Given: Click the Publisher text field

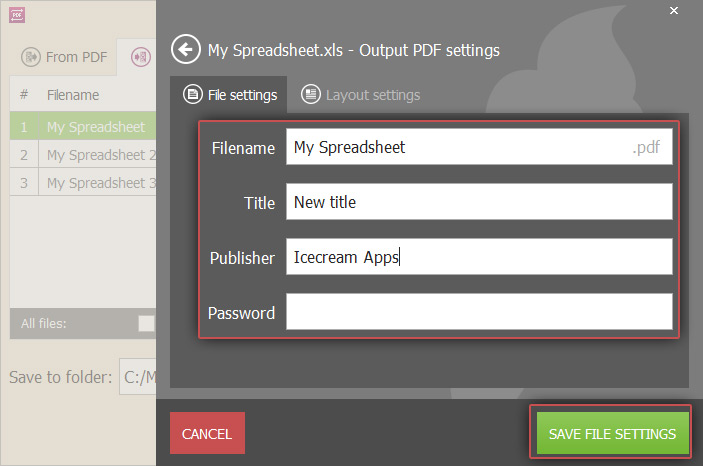Looking at the screenshot, I should (x=479, y=257).
